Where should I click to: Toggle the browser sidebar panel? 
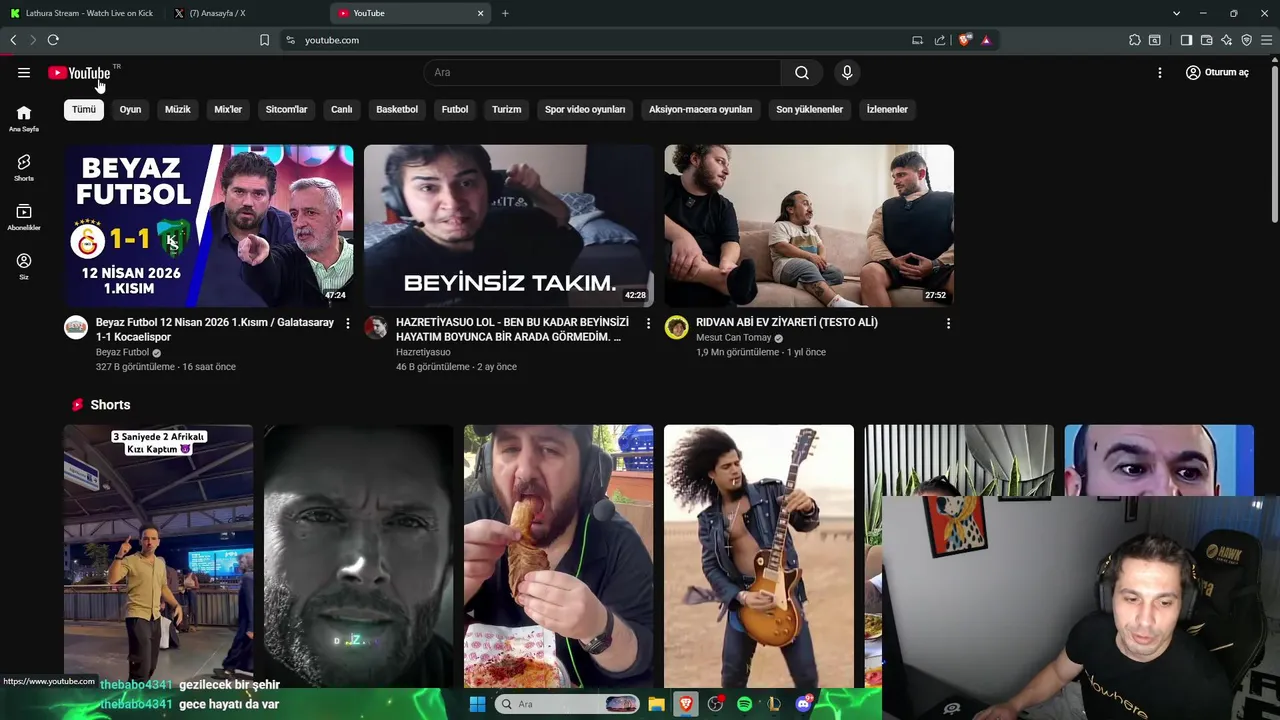[1186, 40]
